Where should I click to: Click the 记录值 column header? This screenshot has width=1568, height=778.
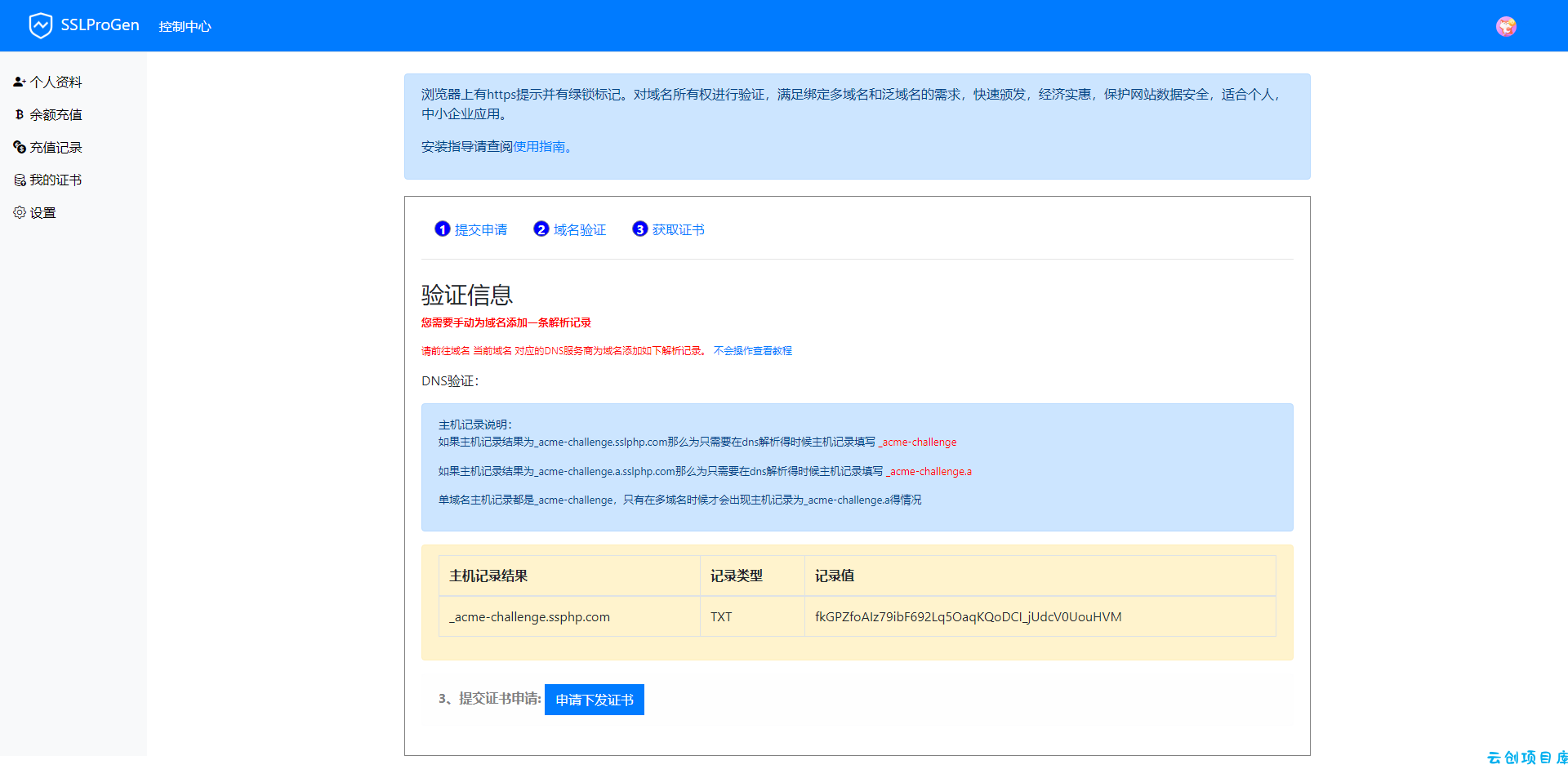(x=1040, y=576)
